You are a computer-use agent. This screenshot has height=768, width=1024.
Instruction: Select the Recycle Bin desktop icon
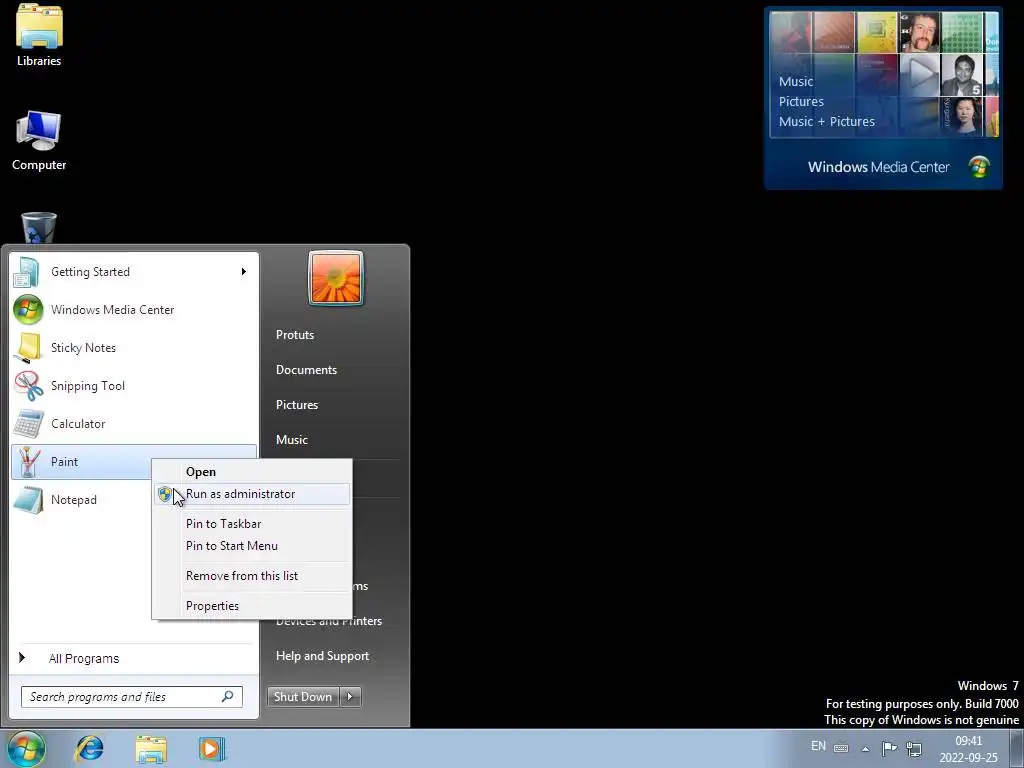point(39,228)
